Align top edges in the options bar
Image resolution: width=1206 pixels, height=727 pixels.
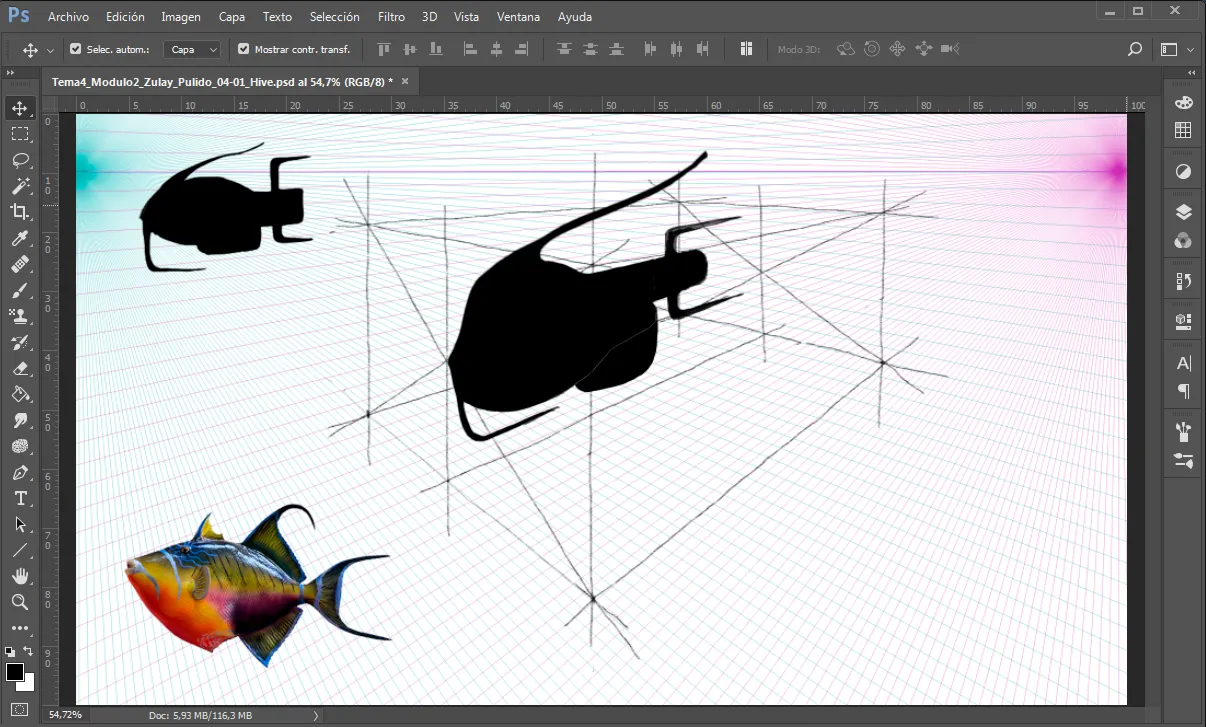tap(384, 49)
